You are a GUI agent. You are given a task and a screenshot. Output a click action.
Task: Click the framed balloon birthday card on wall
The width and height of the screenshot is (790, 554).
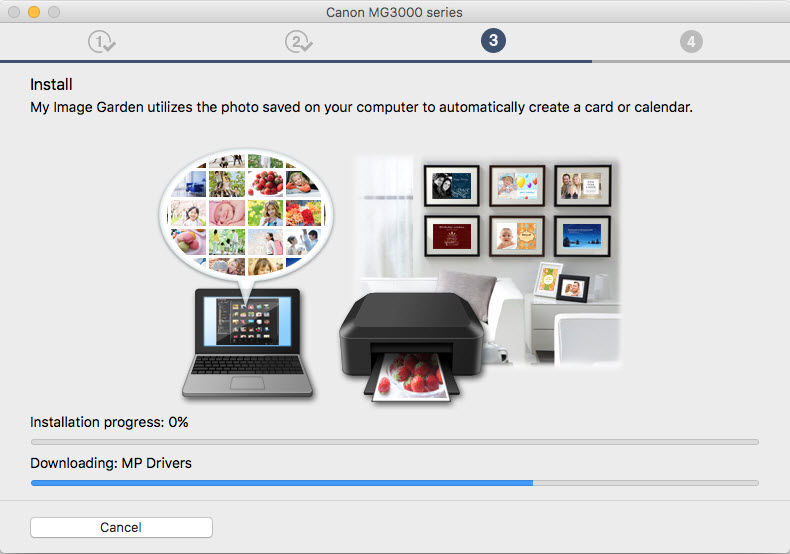pyautogui.click(x=516, y=185)
